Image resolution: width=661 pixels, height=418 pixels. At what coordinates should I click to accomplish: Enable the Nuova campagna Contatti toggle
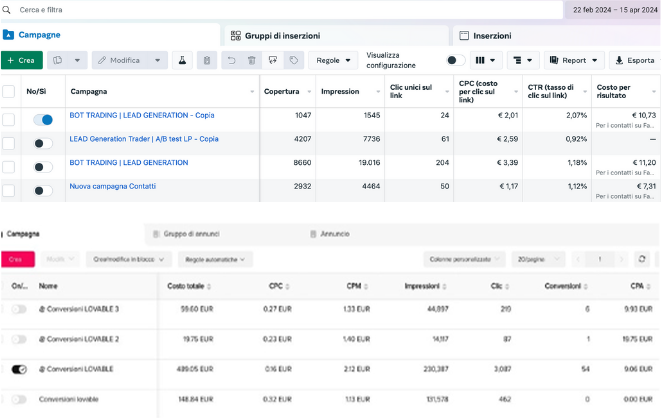pyautogui.click(x=42, y=190)
